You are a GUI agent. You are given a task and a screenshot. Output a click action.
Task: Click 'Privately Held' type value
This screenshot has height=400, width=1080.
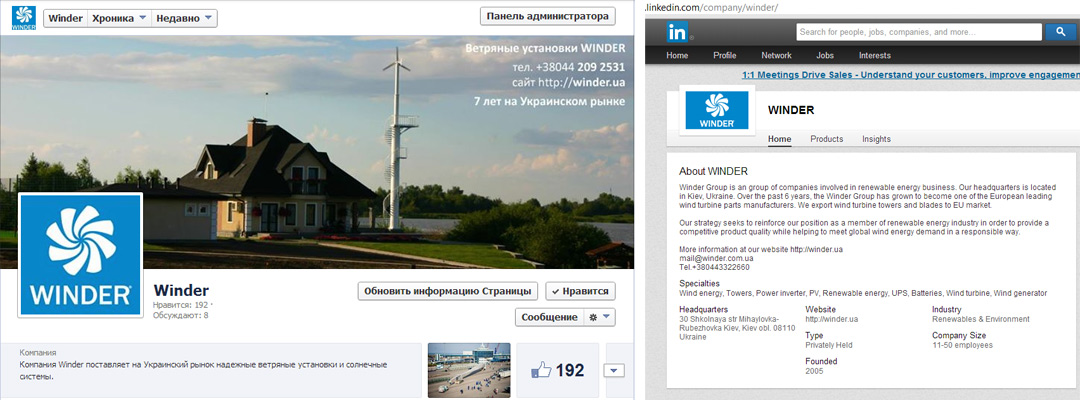pos(829,346)
